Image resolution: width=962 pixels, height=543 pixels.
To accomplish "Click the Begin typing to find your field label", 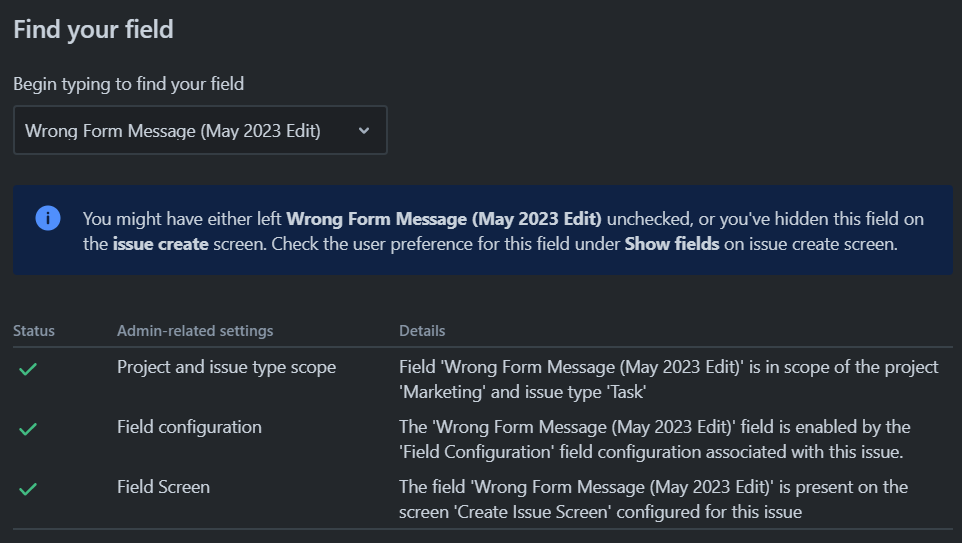I will (x=129, y=83).
